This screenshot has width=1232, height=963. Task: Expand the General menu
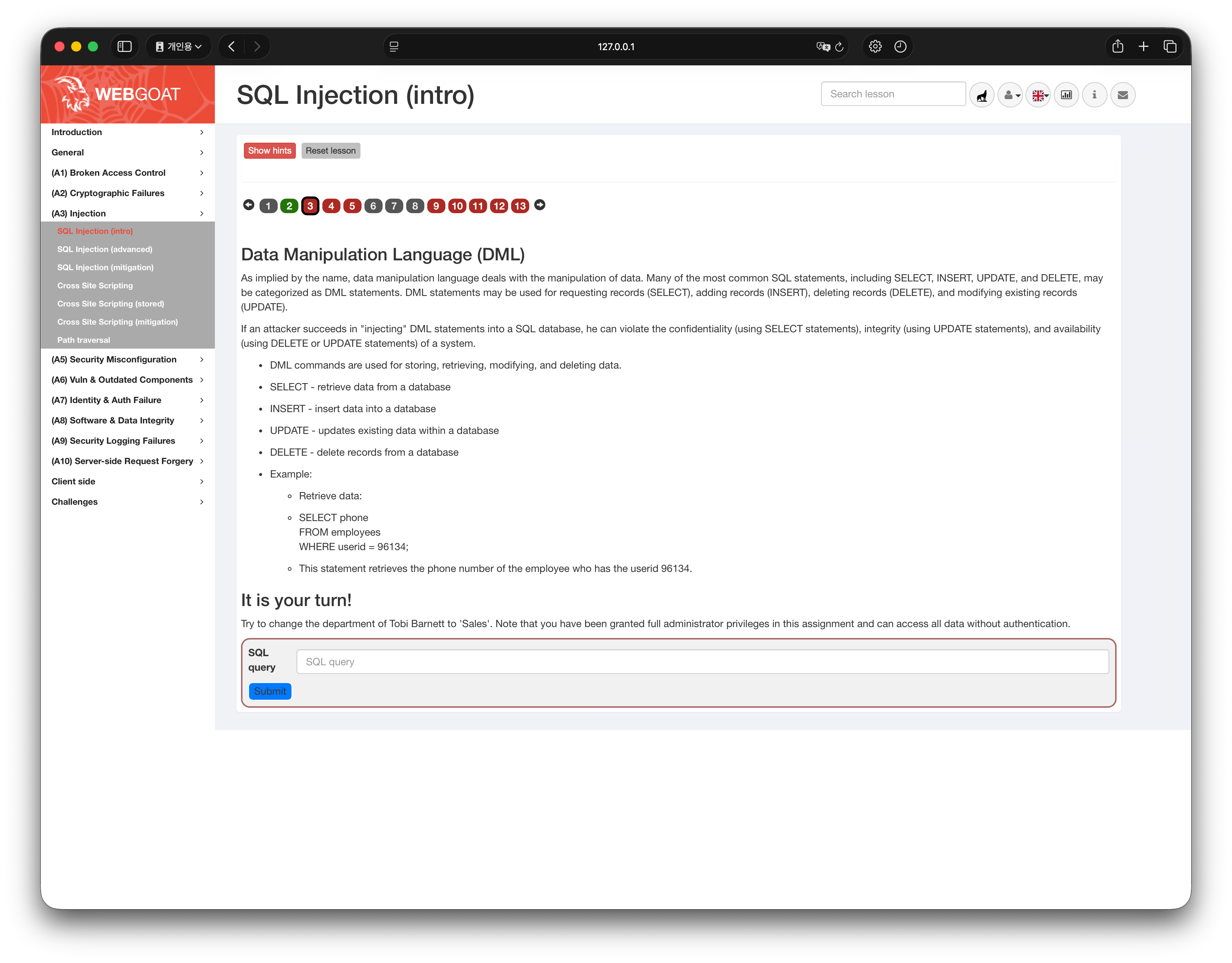pos(127,152)
